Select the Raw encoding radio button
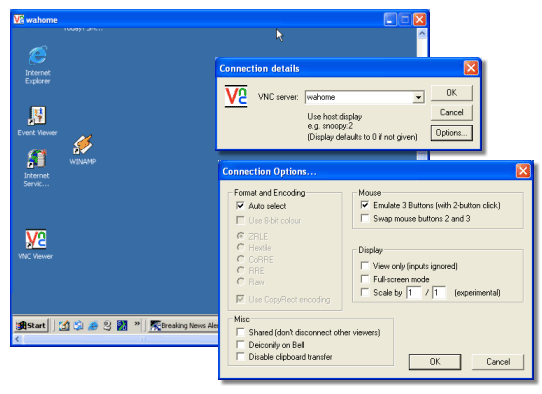 click(x=241, y=281)
